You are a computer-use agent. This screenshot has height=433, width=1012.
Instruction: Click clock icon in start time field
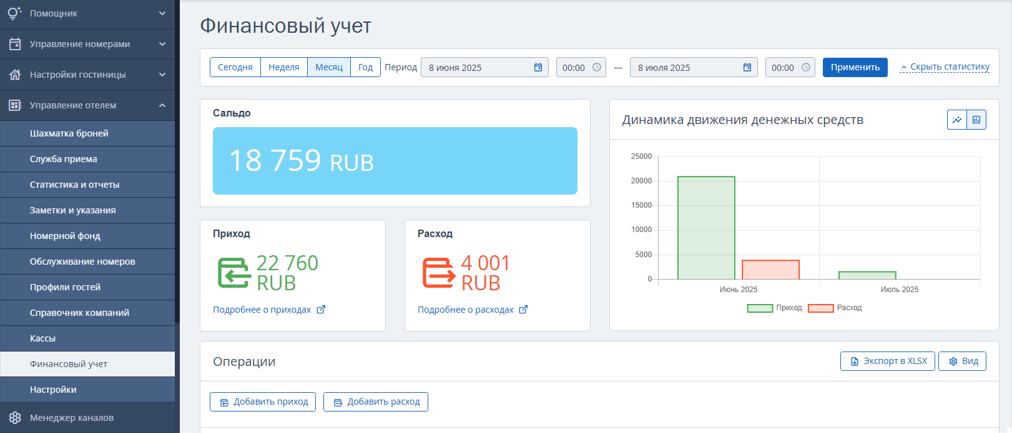click(x=596, y=67)
